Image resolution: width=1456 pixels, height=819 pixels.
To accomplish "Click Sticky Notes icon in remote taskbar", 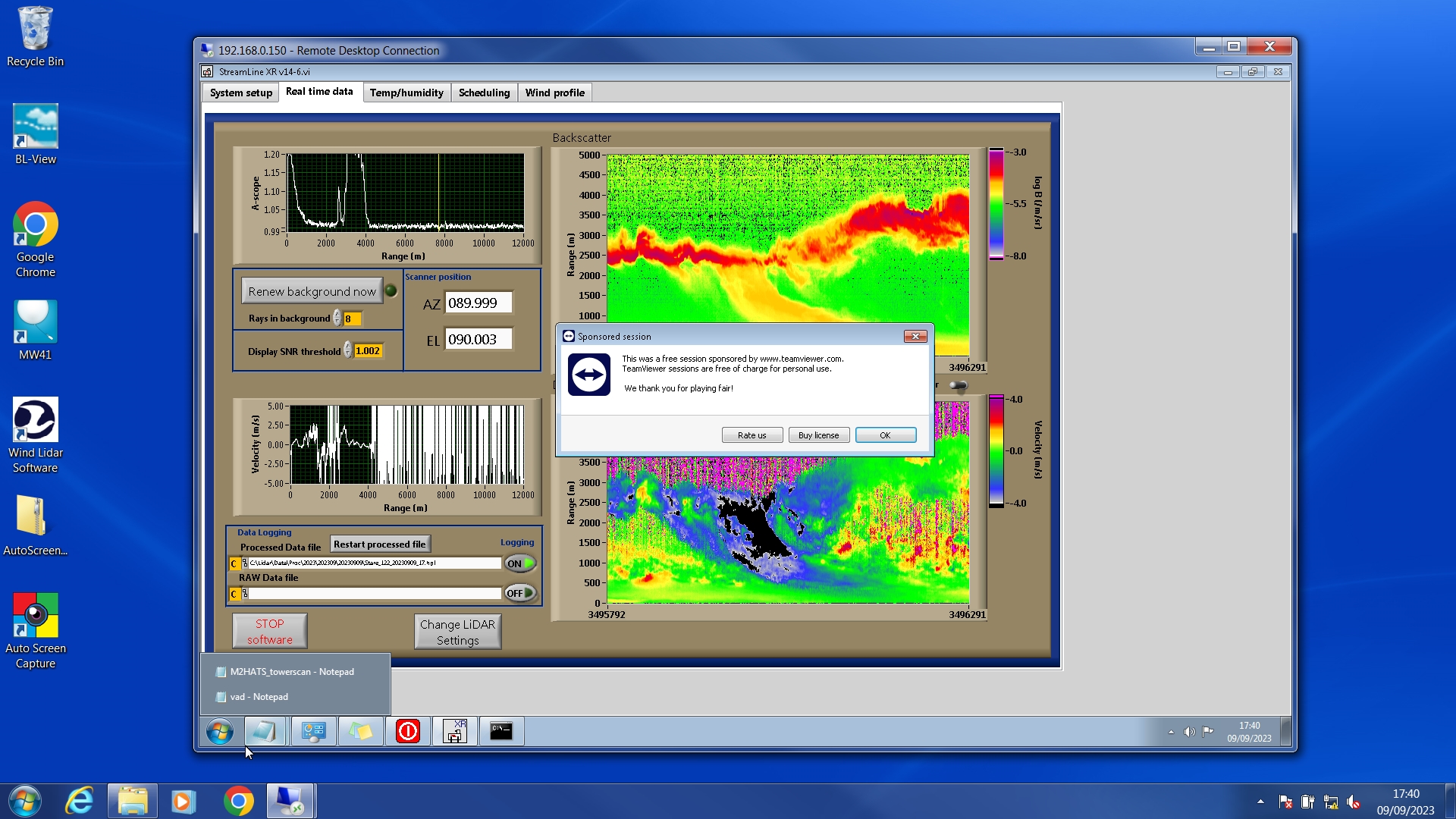I will pos(360,732).
